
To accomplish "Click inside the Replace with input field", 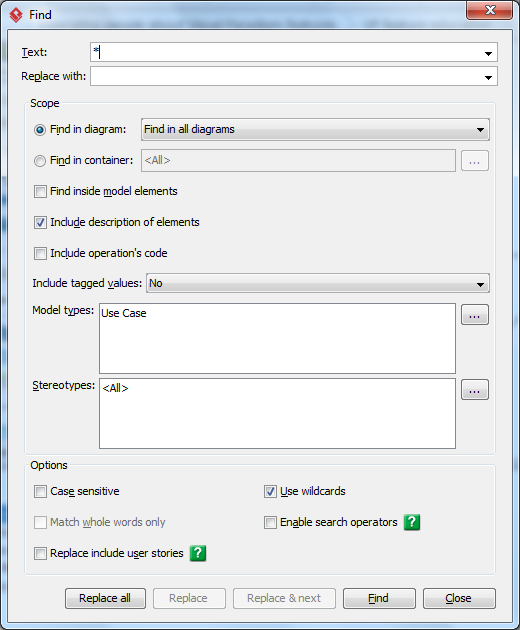I will click(x=286, y=76).
